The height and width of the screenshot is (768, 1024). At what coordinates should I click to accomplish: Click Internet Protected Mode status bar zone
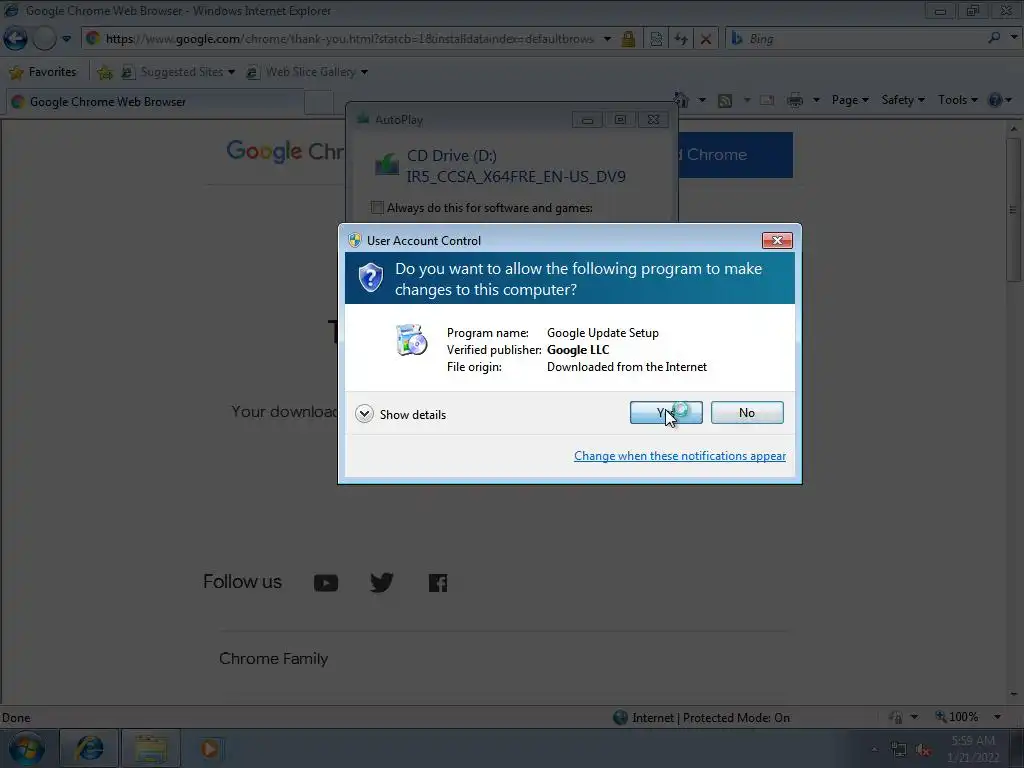tap(702, 718)
